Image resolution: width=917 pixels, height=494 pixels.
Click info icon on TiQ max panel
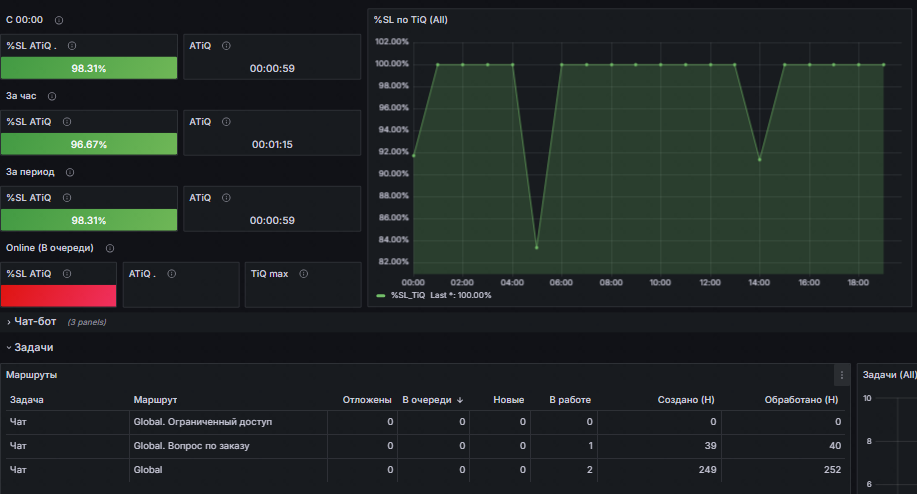pyautogui.click(x=304, y=274)
